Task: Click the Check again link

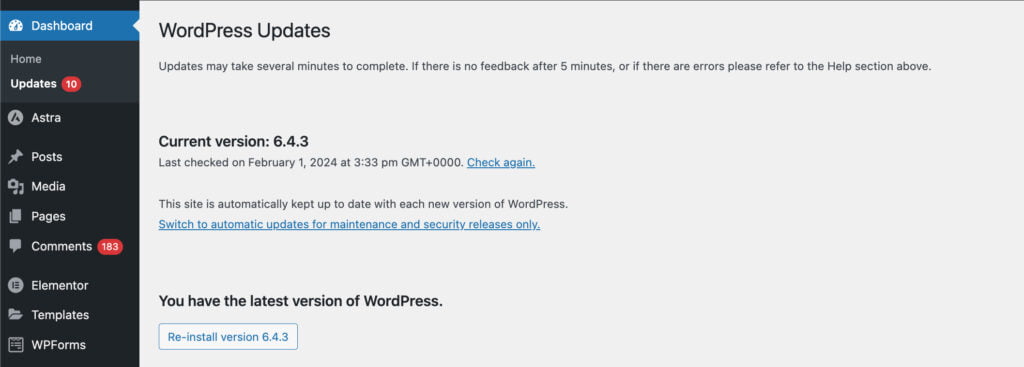Action: click(x=501, y=163)
